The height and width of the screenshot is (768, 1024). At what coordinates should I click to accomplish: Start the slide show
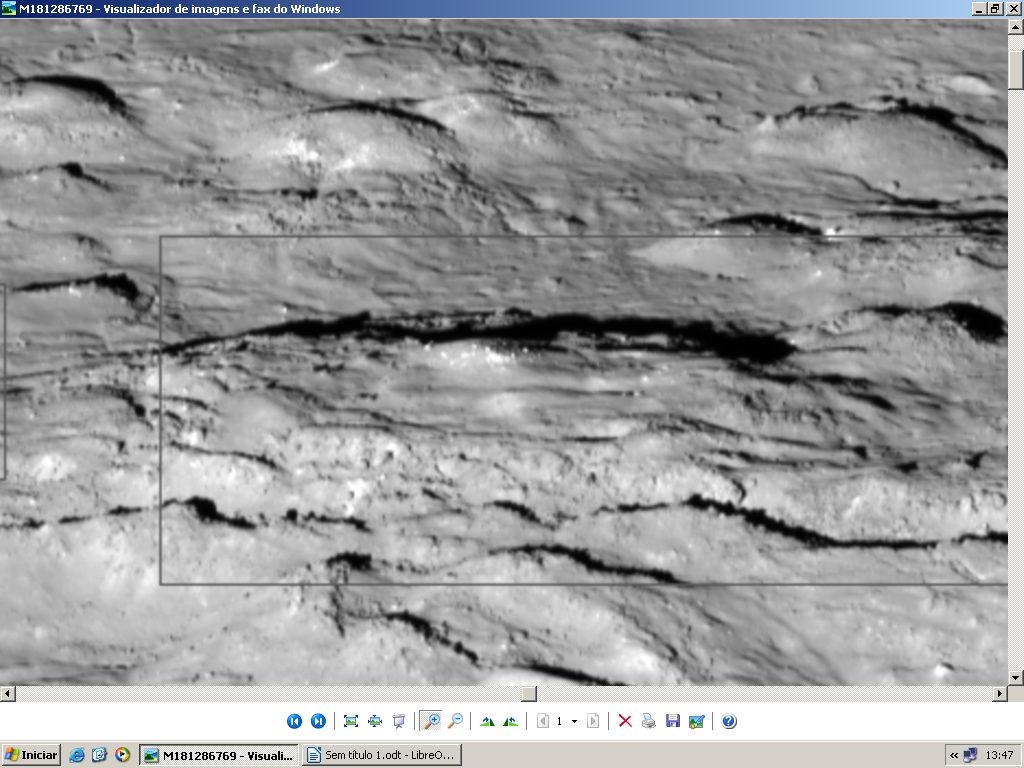(x=399, y=721)
